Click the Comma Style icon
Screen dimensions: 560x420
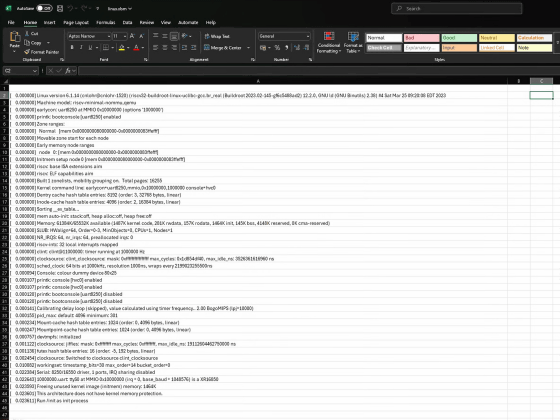286,48
